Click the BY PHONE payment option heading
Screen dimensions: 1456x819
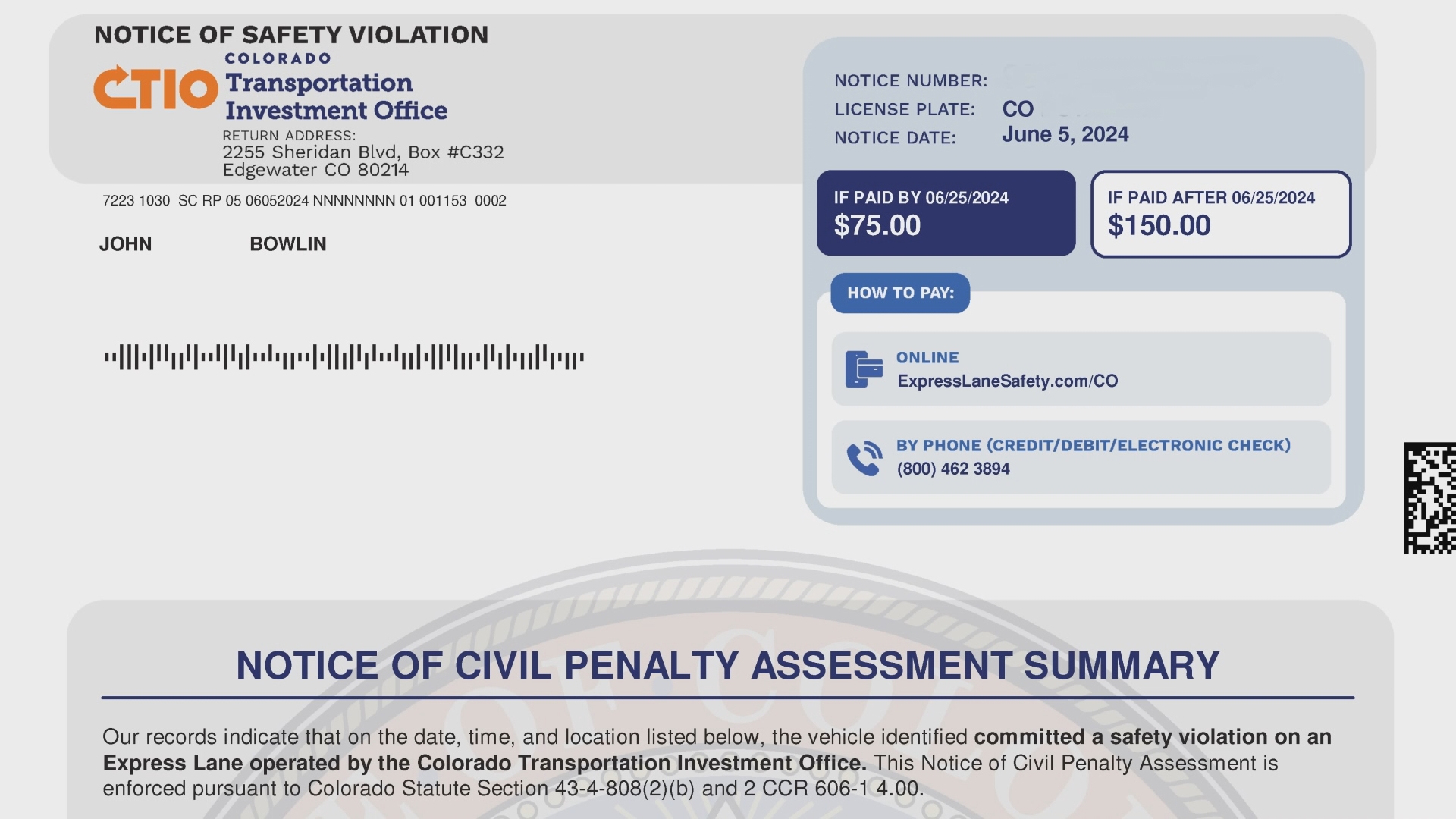(1093, 445)
